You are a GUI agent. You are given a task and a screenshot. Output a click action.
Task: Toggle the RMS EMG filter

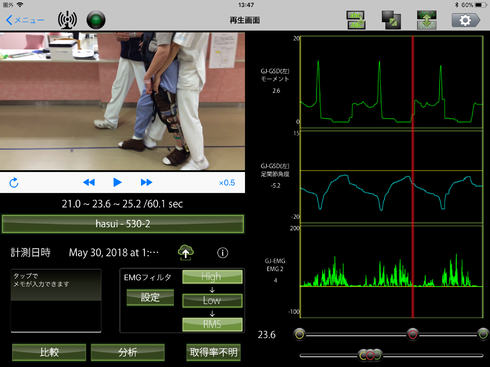[x=212, y=324]
